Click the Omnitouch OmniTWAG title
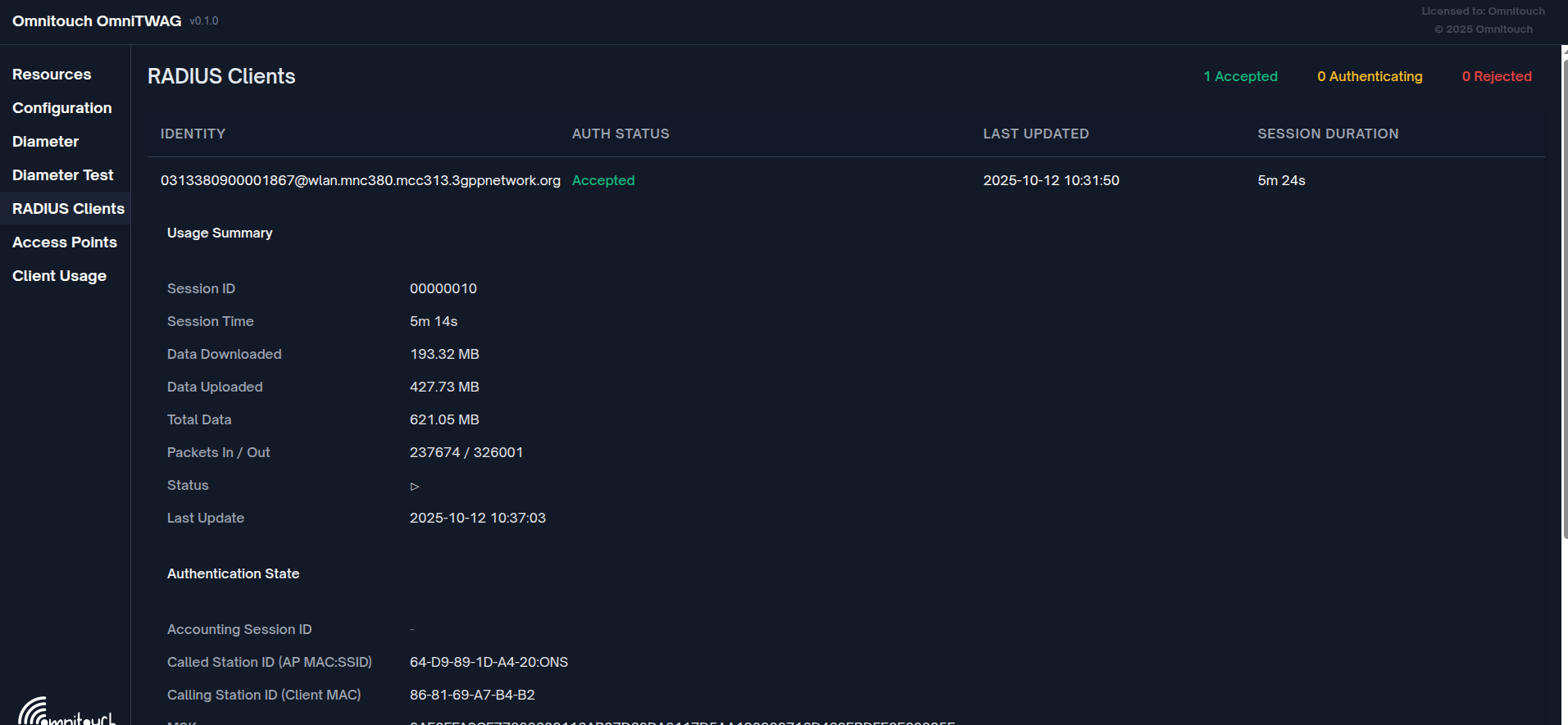 97,21
